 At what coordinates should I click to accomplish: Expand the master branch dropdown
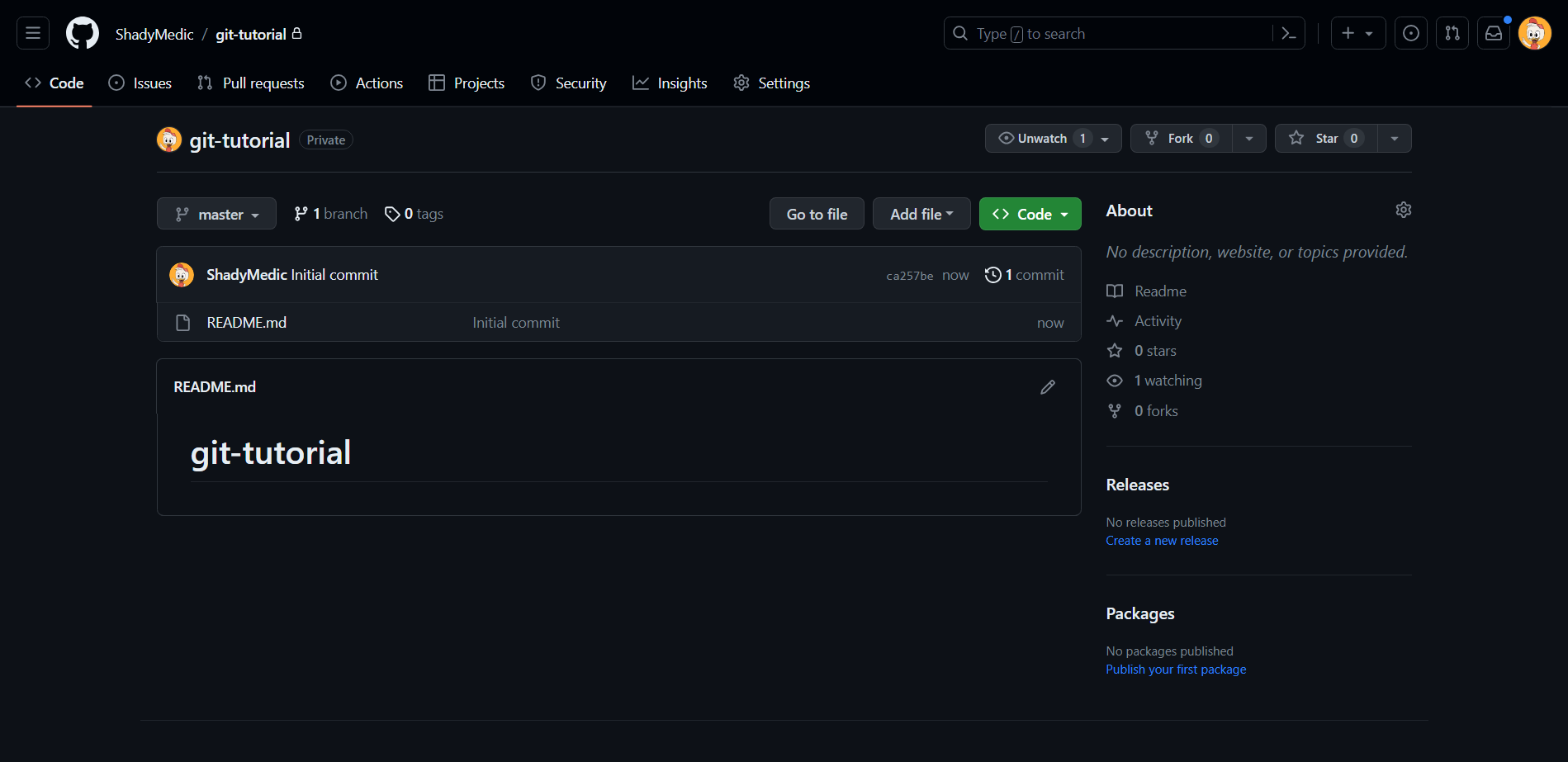coord(216,215)
